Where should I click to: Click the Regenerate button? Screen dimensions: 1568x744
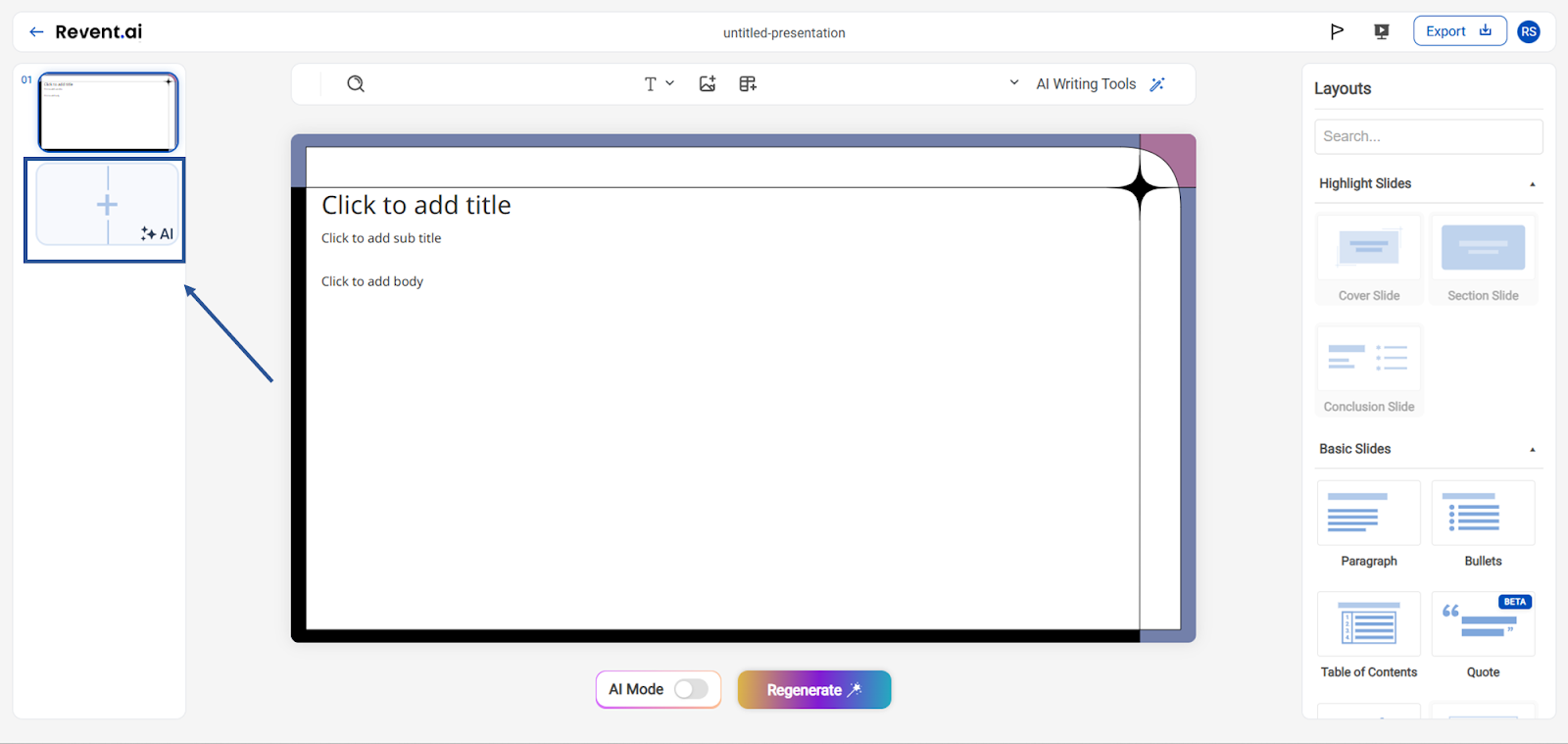[814, 690]
